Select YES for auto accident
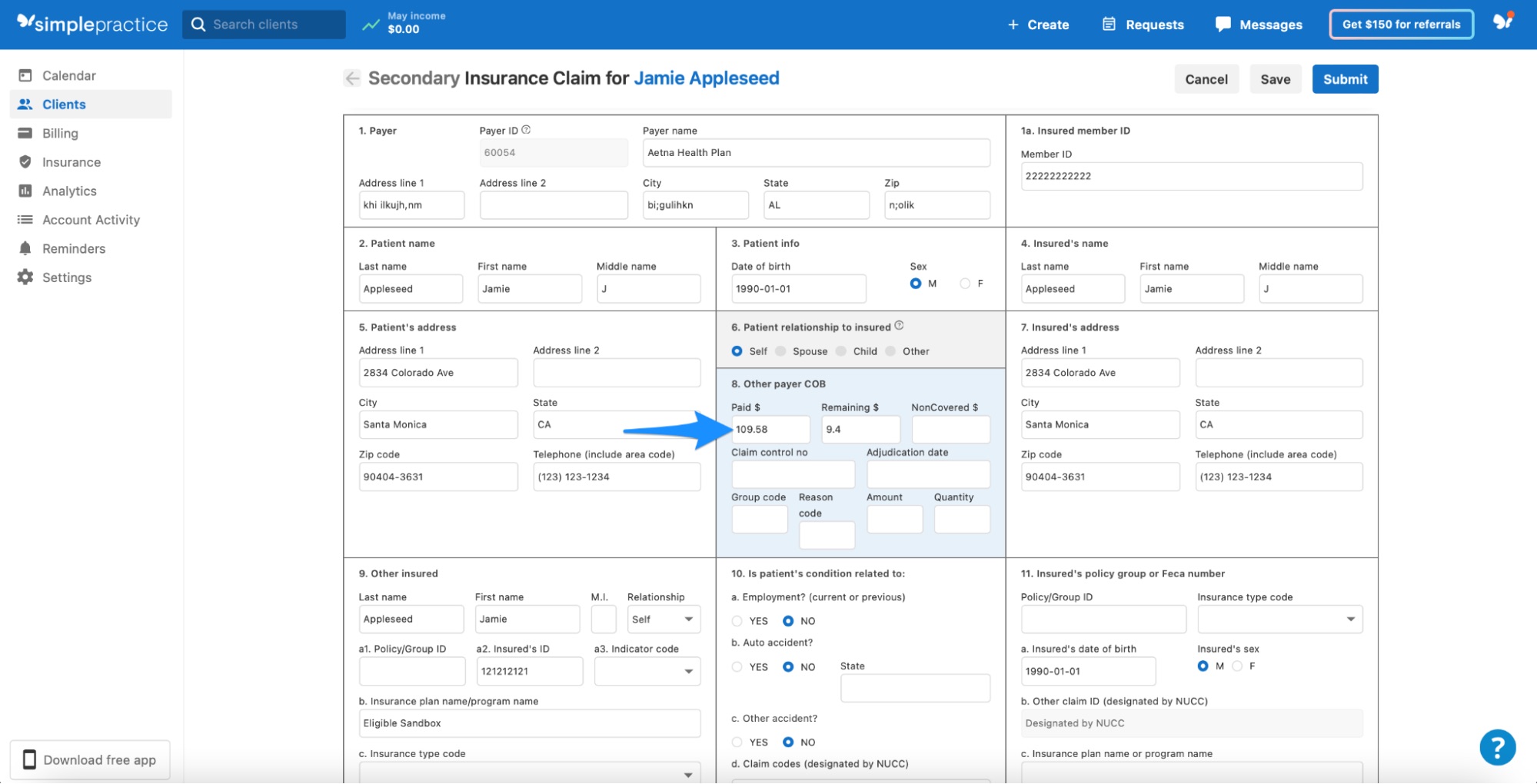The height and width of the screenshot is (784, 1537). coord(736,667)
